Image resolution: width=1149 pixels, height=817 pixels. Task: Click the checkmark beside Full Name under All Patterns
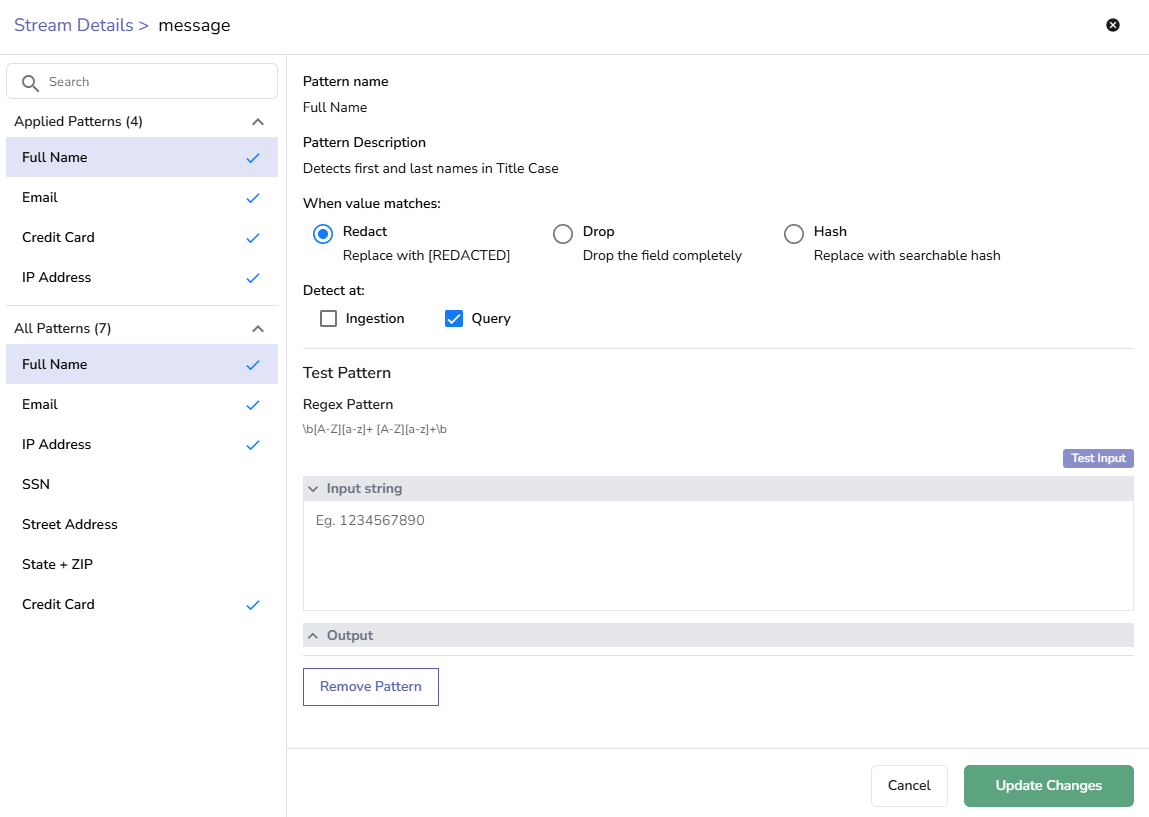tap(252, 365)
